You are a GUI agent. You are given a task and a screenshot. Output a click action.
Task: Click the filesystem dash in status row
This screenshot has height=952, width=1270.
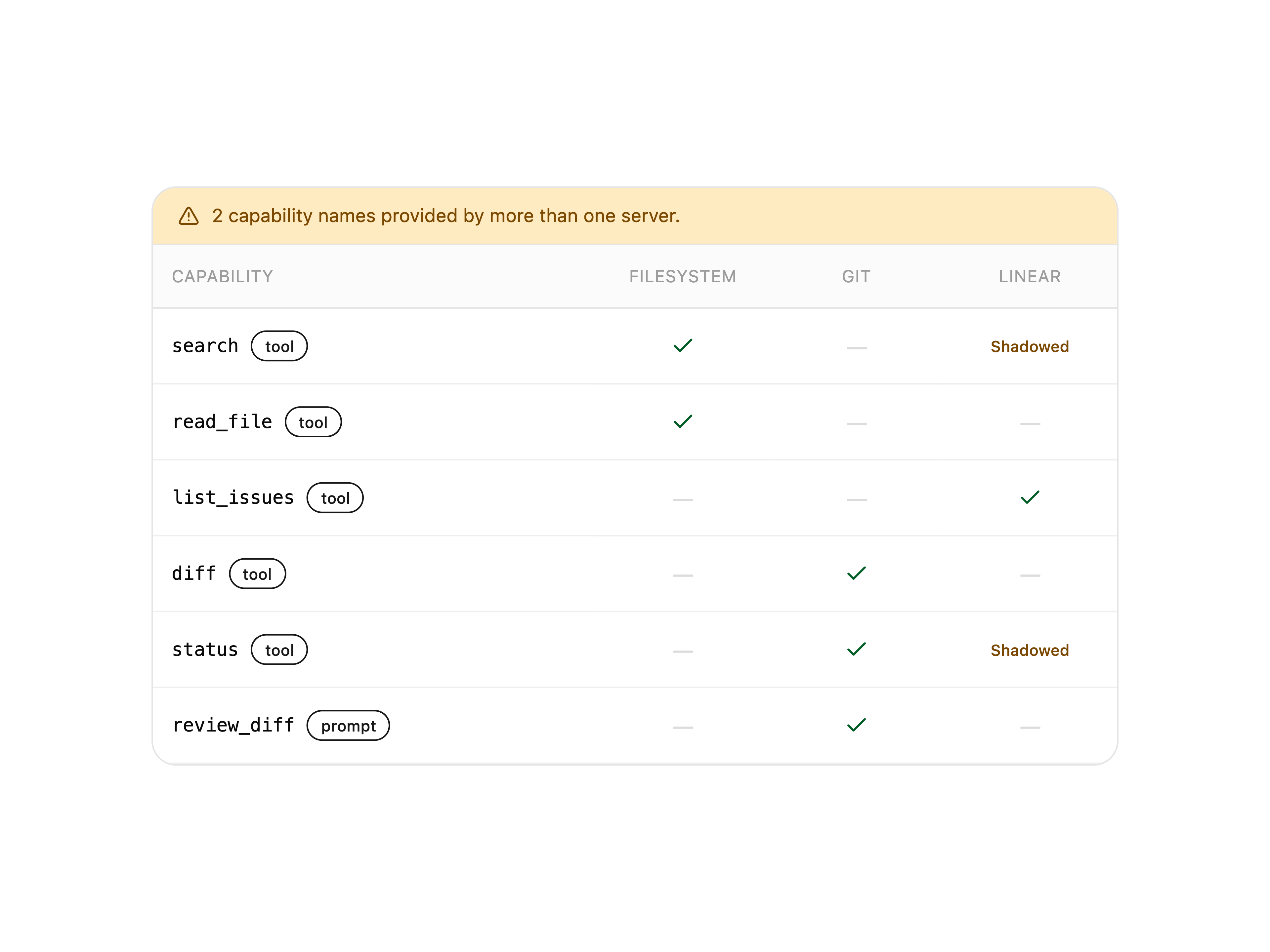(x=683, y=651)
